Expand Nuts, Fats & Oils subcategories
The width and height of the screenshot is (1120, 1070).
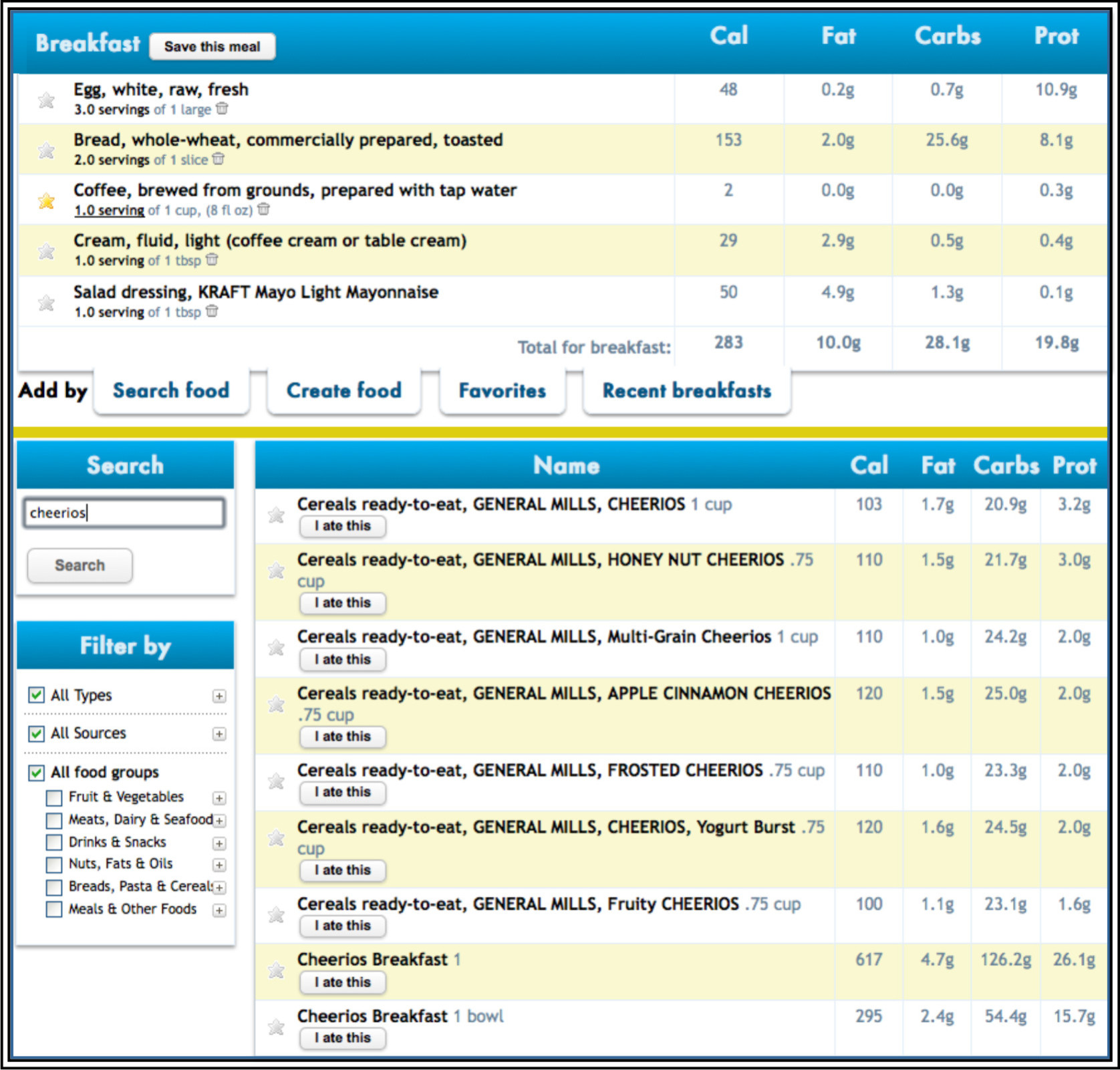pyautogui.click(x=219, y=865)
